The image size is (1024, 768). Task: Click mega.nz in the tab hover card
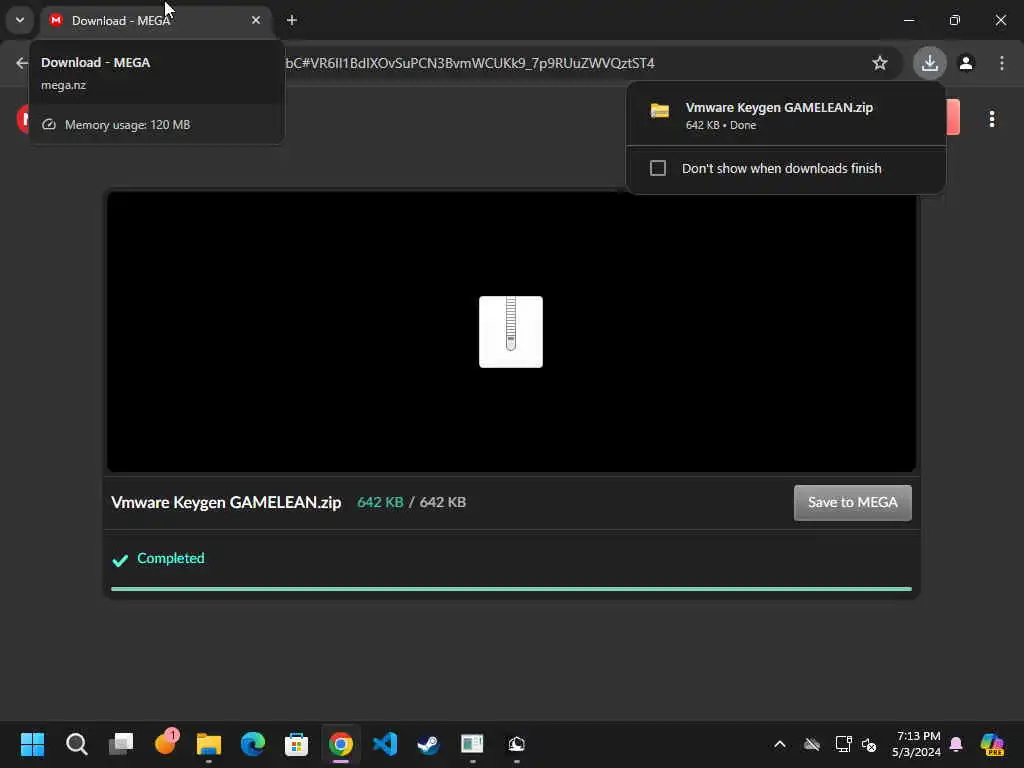pos(63,85)
